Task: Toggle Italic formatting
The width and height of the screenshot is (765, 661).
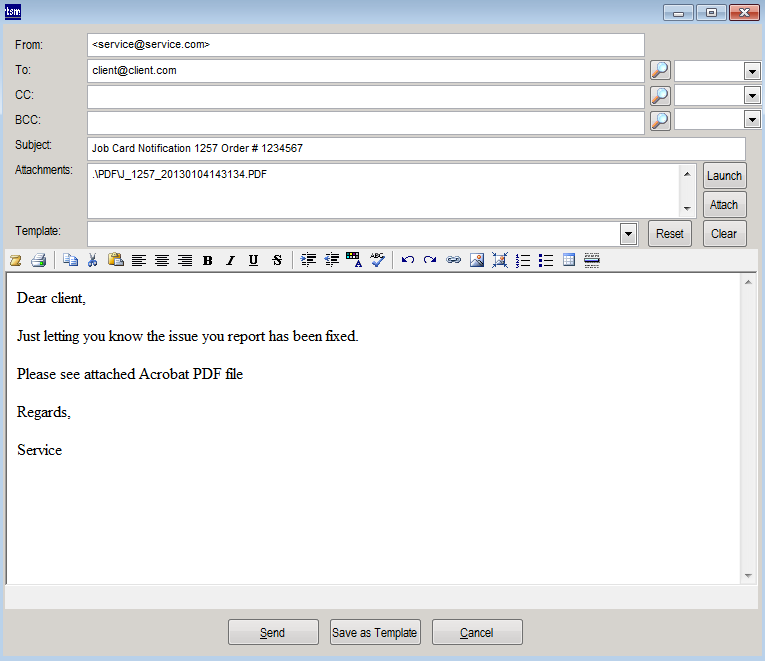Action: pyautogui.click(x=230, y=260)
